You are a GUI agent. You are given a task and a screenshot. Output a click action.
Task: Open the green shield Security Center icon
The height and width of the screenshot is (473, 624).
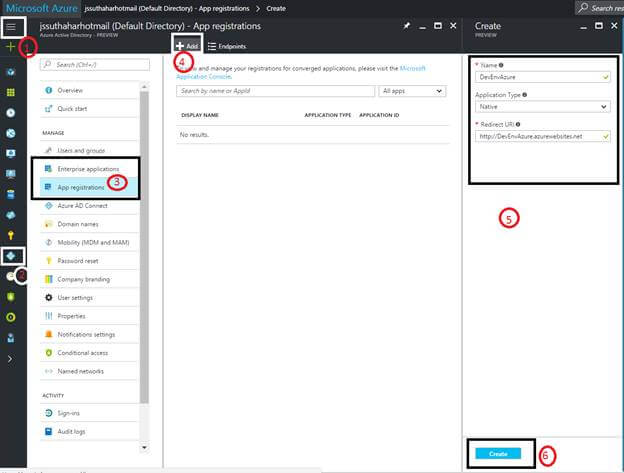tap(11, 297)
